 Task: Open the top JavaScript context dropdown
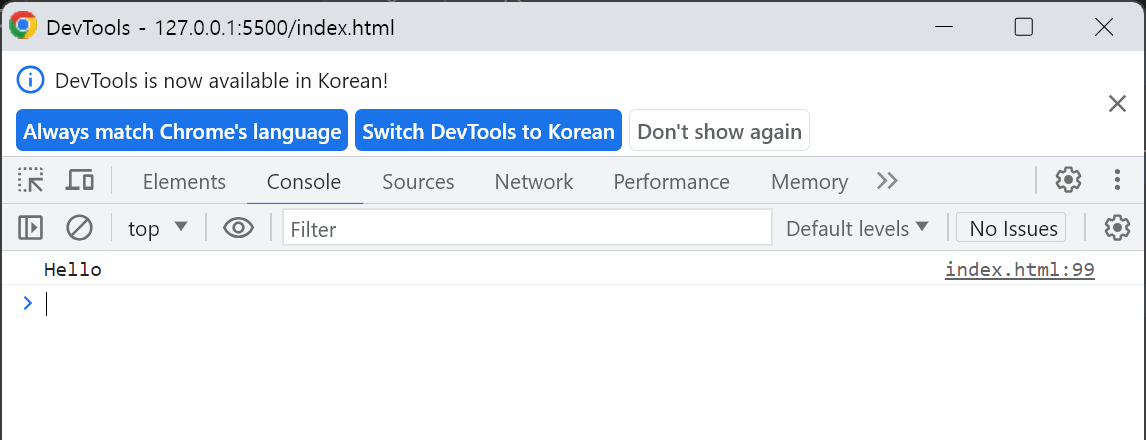(x=157, y=229)
